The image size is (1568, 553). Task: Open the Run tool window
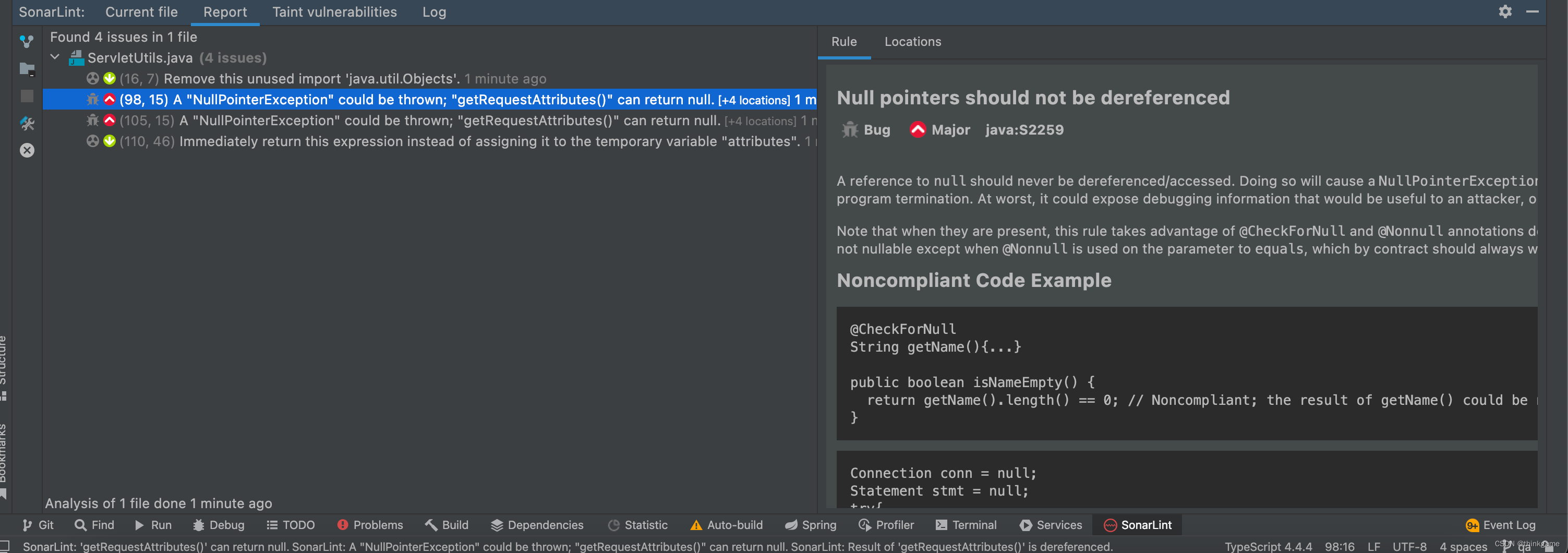(153, 525)
